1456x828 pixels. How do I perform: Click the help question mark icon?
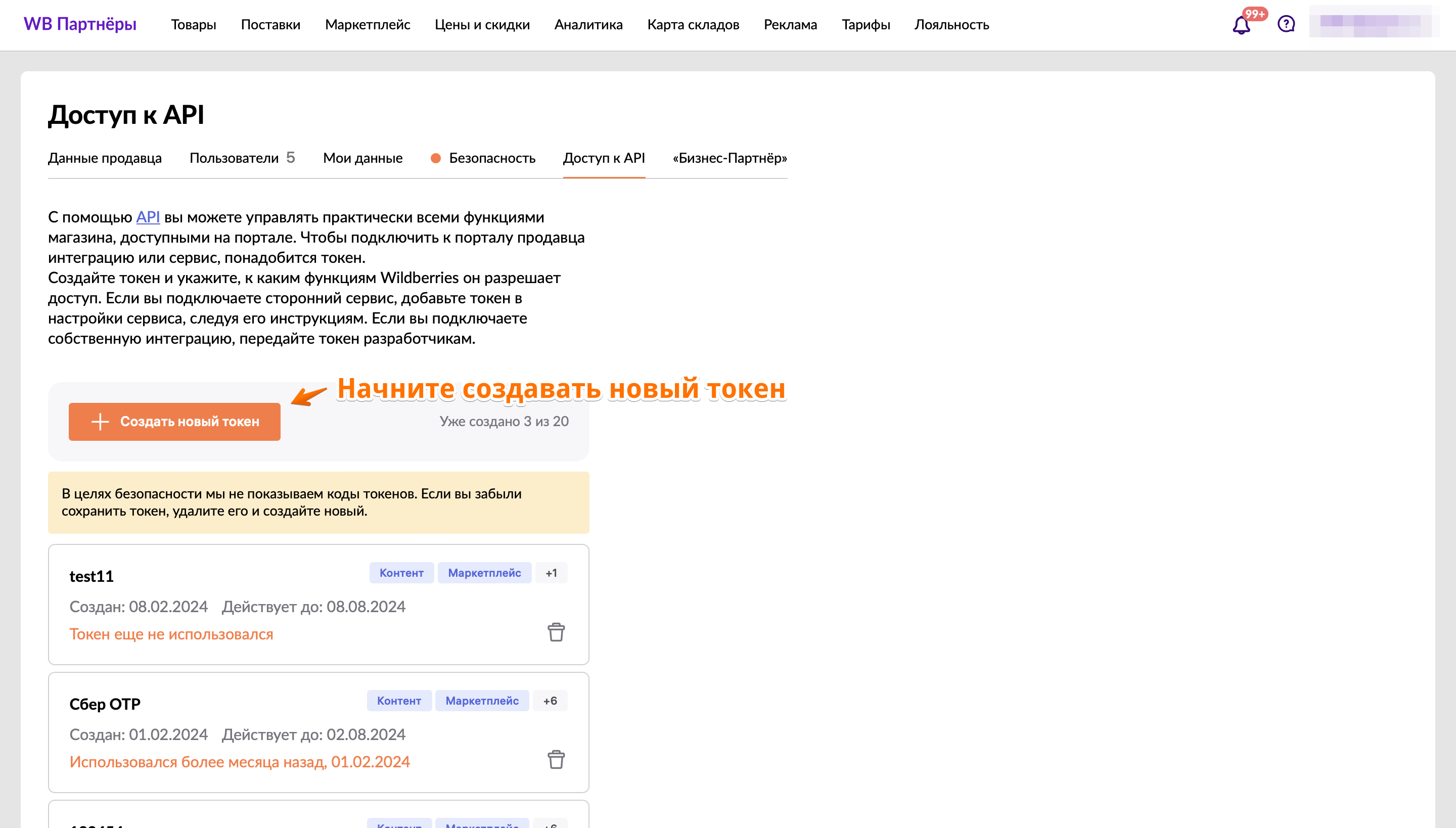pos(1286,24)
